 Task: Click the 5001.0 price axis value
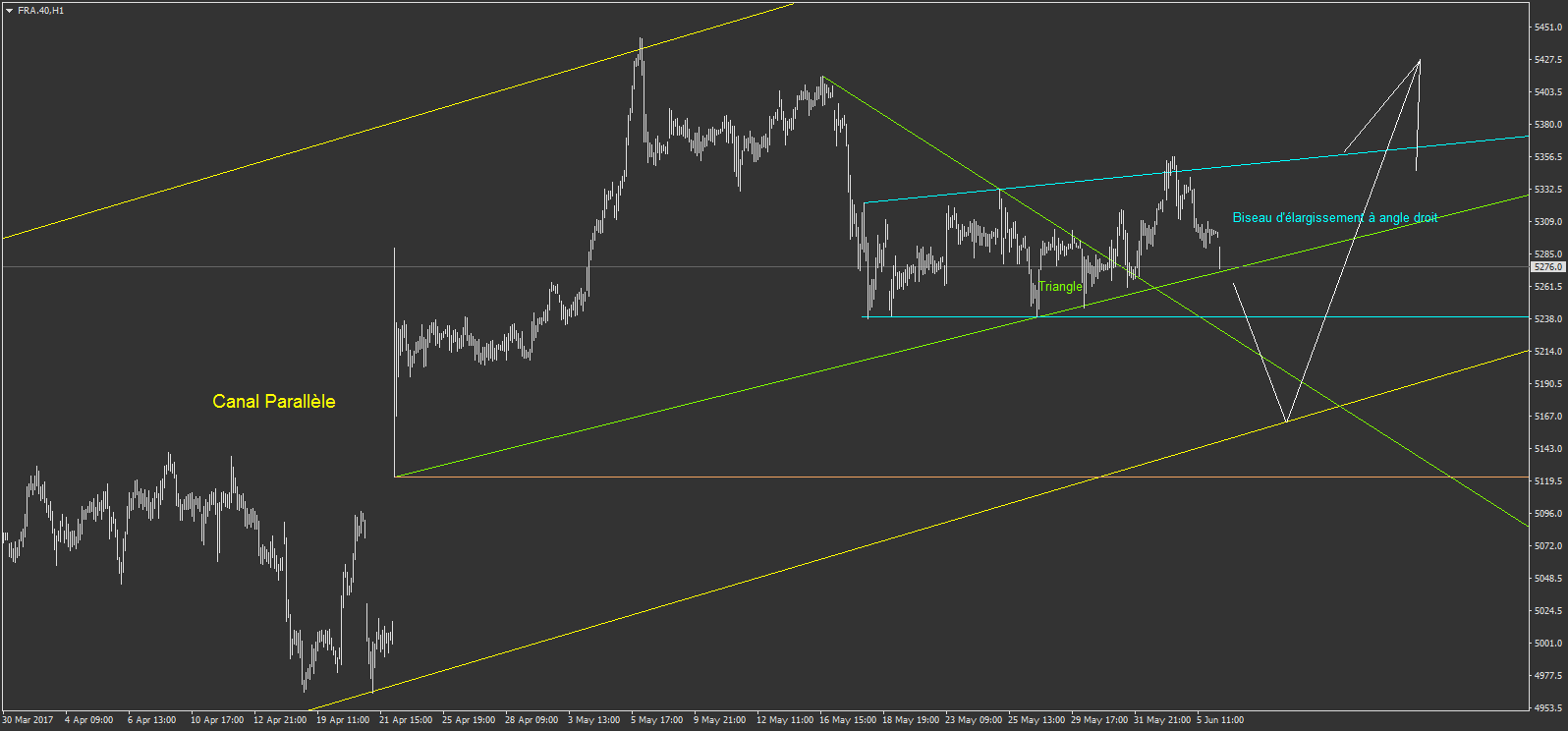click(x=1548, y=644)
